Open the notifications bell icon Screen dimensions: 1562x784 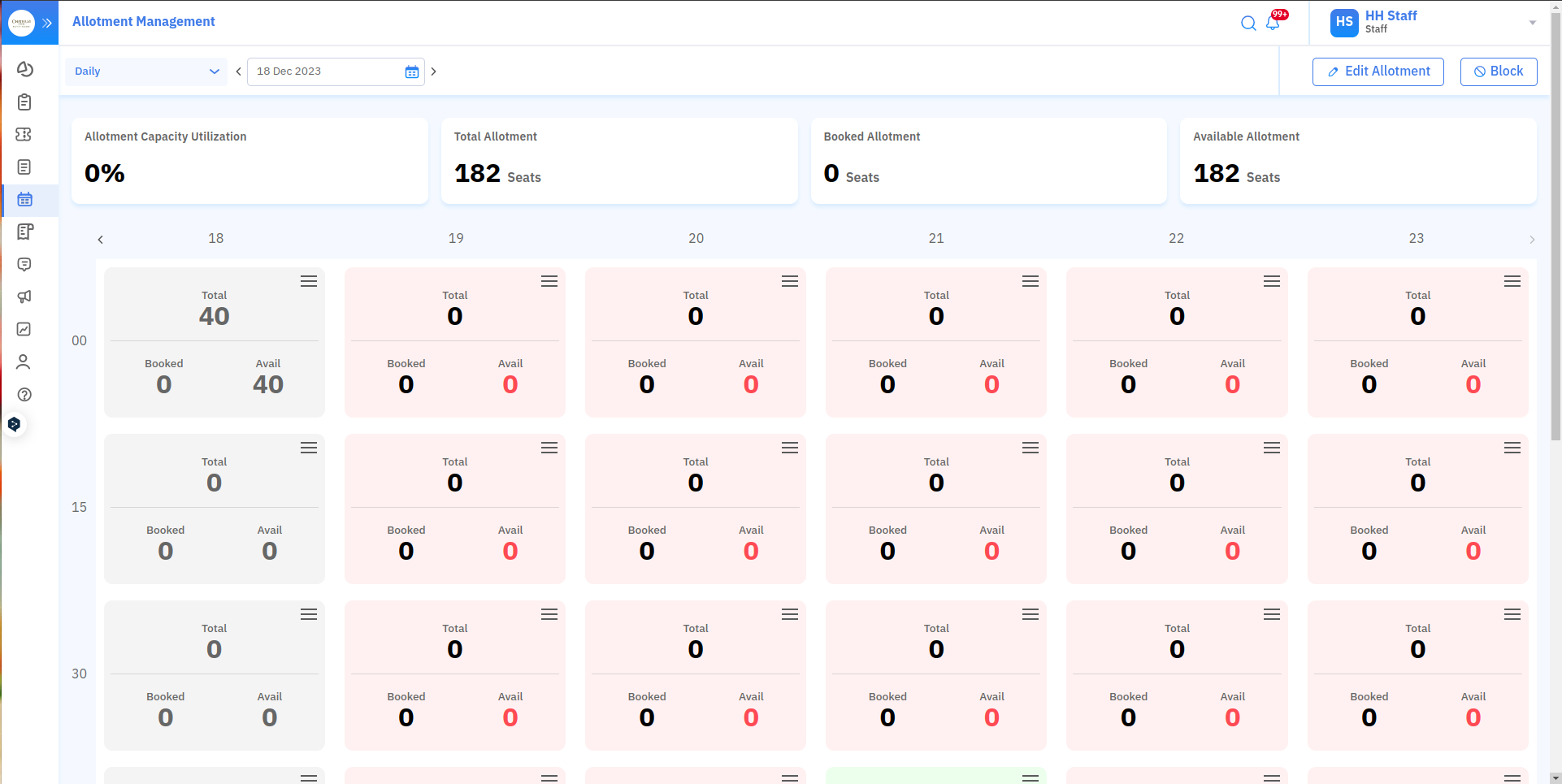pyautogui.click(x=1273, y=24)
